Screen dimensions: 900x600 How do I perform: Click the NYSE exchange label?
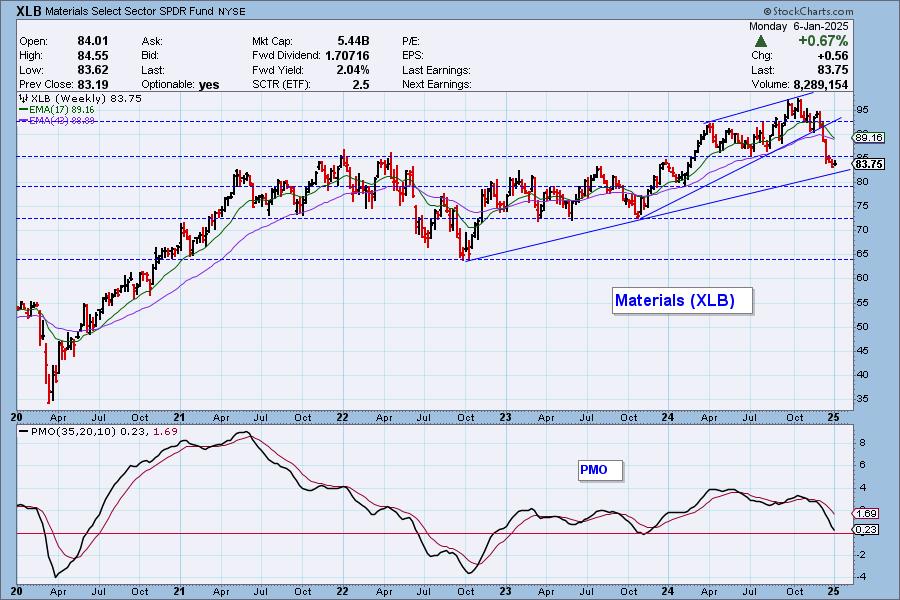pos(232,12)
